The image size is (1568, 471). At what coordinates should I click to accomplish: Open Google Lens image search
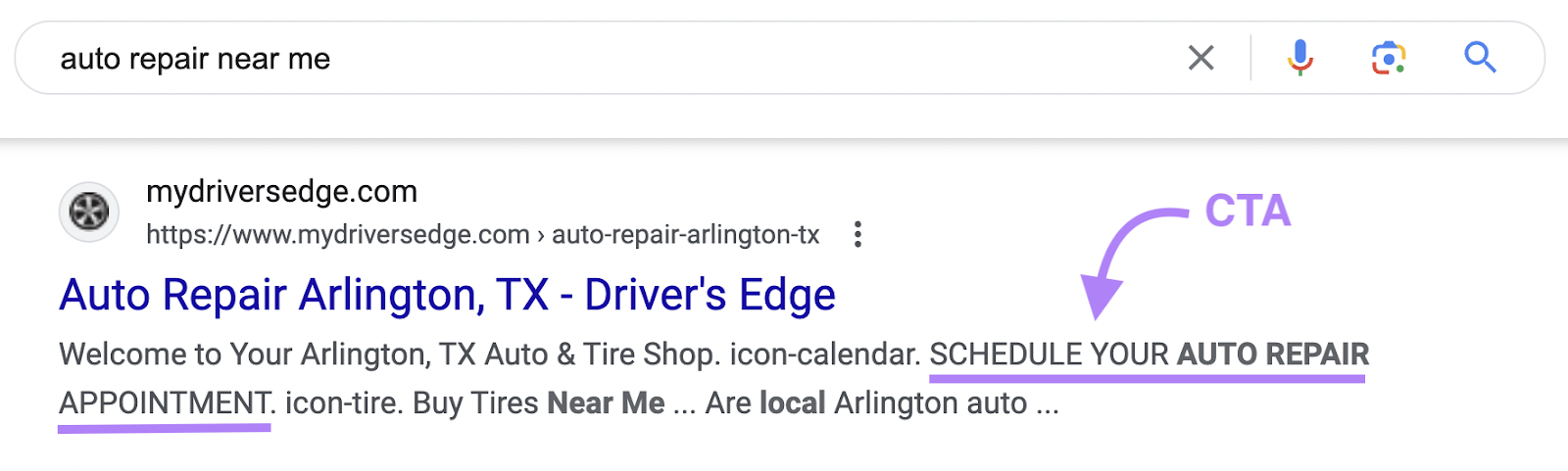pyautogui.click(x=1388, y=59)
